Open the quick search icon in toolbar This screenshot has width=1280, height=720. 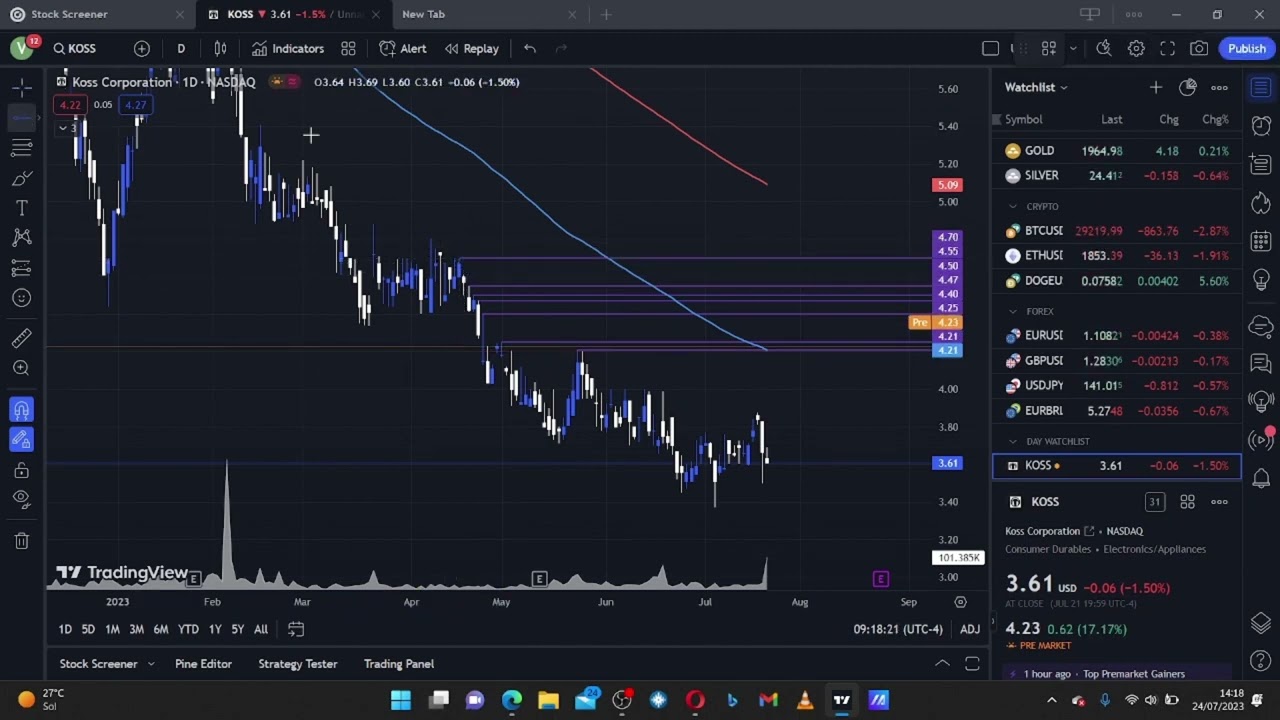[1104, 48]
